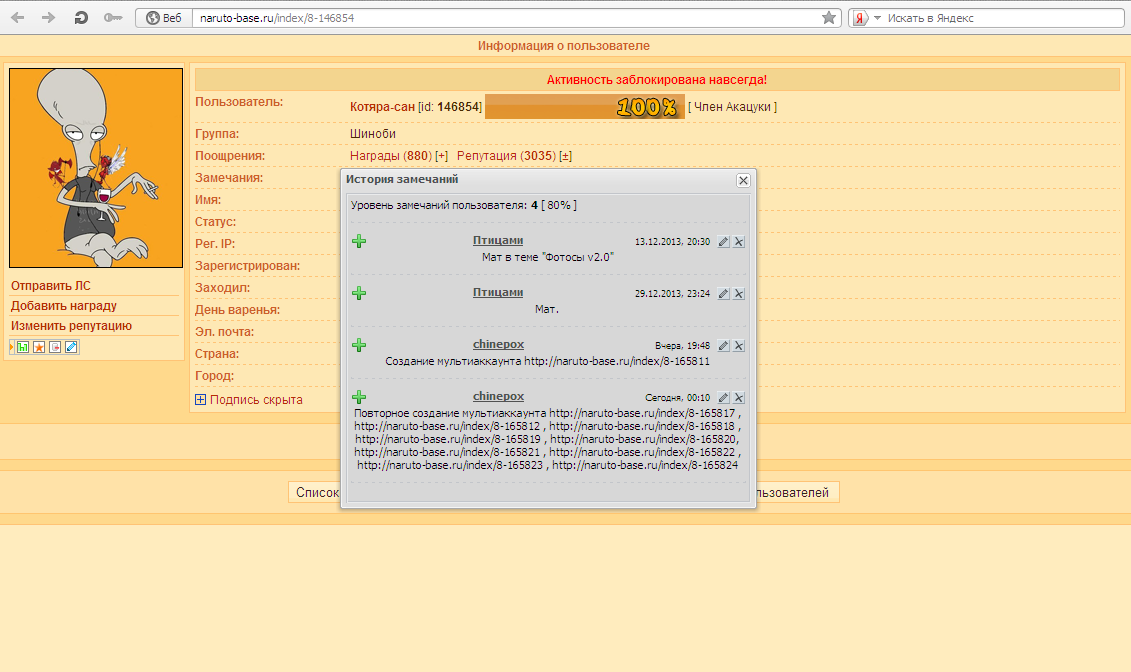Delete the 29.12.2013 warning with X icon

point(739,293)
